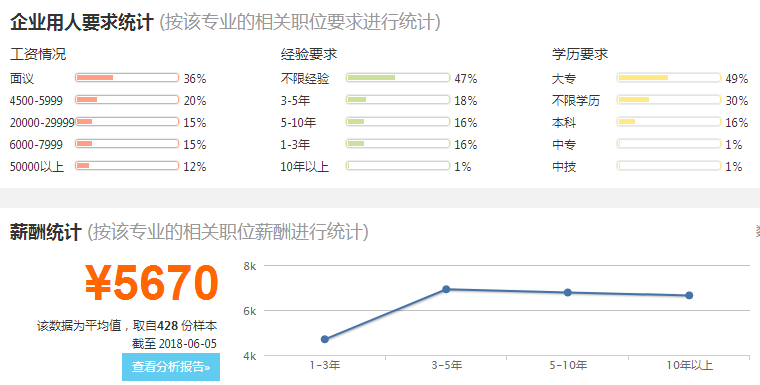Image resolution: width=760 pixels, height=385 pixels.
Task: Click the 企业用人要求统计 heading
Action: [x=81, y=22]
